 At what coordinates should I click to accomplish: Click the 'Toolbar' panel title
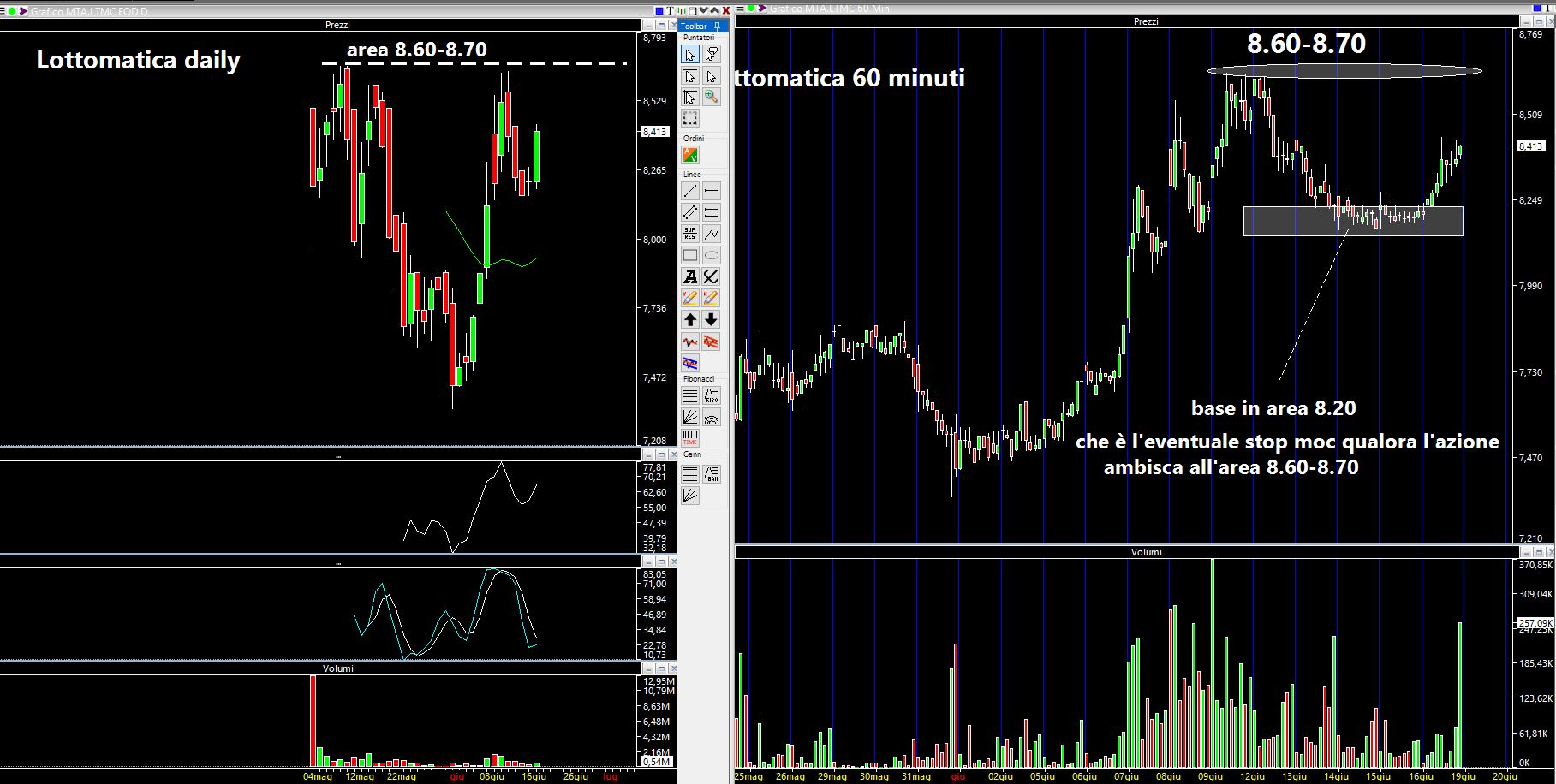click(694, 27)
